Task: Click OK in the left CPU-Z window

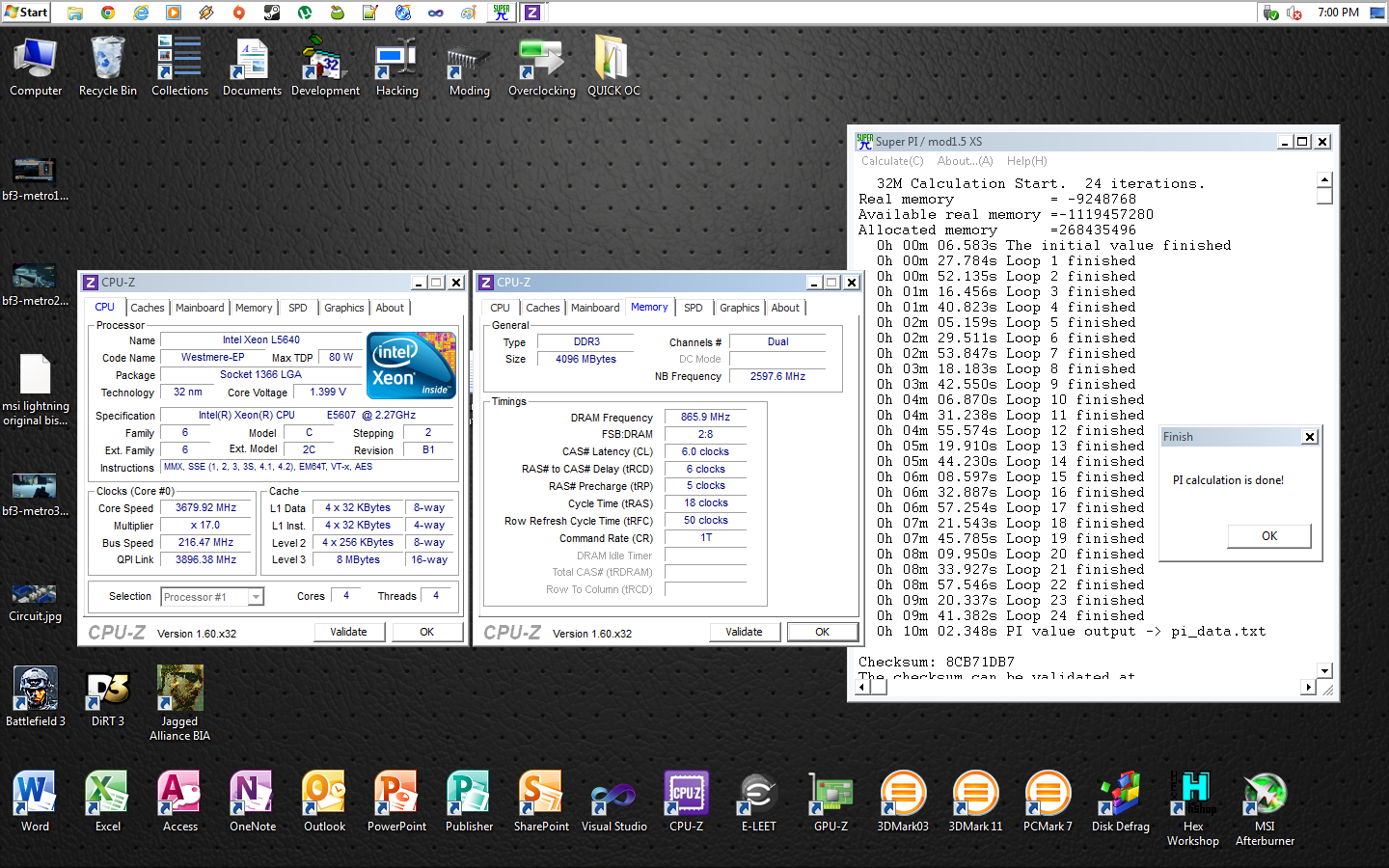Action: [426, 632]
